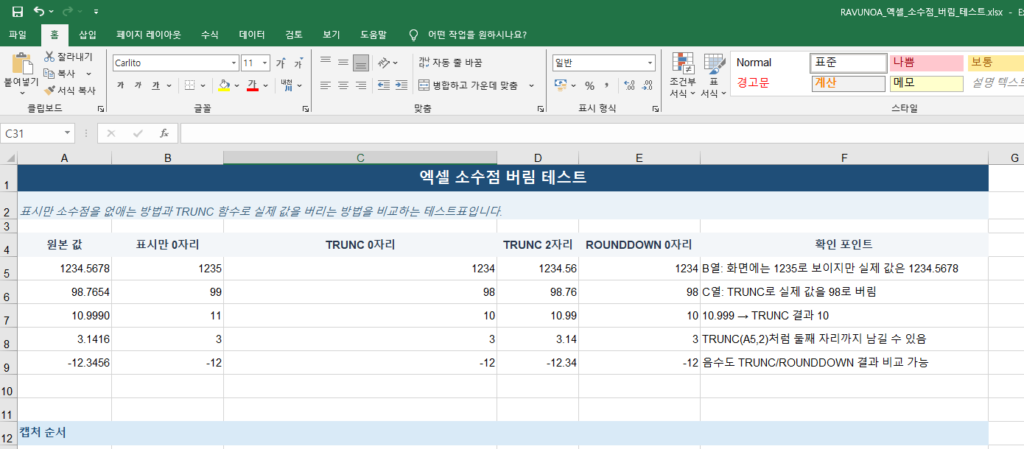
Task: Cut selection with 잘라내기
Action: point(69,57)
